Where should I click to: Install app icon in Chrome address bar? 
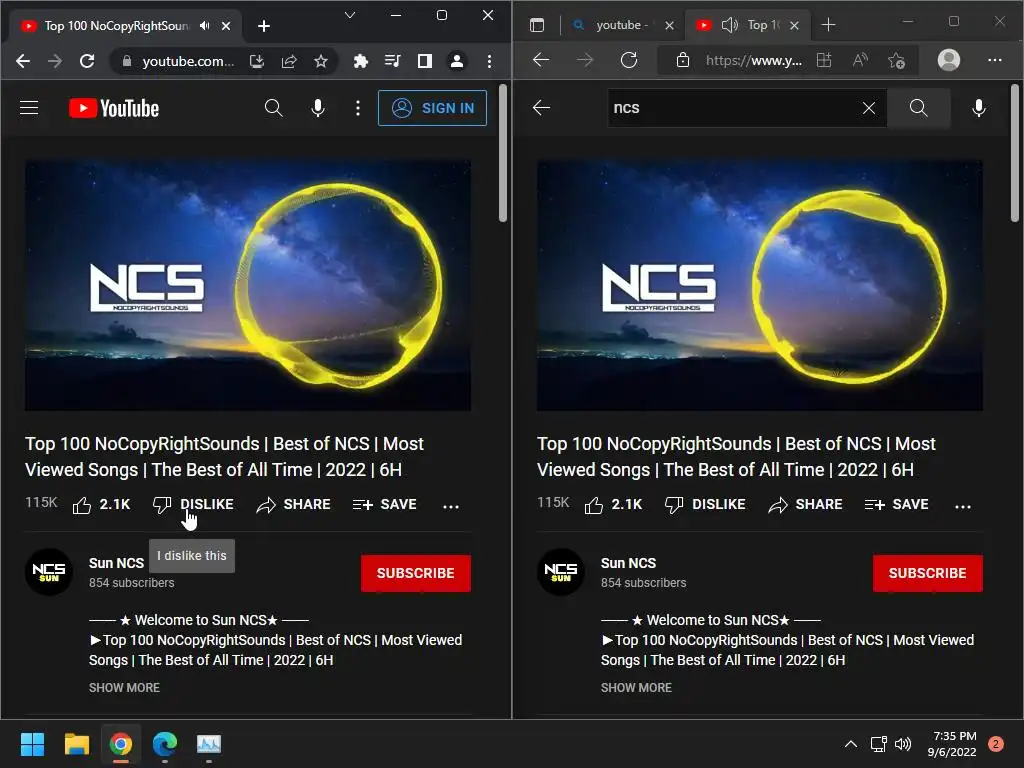click(257, 61)
